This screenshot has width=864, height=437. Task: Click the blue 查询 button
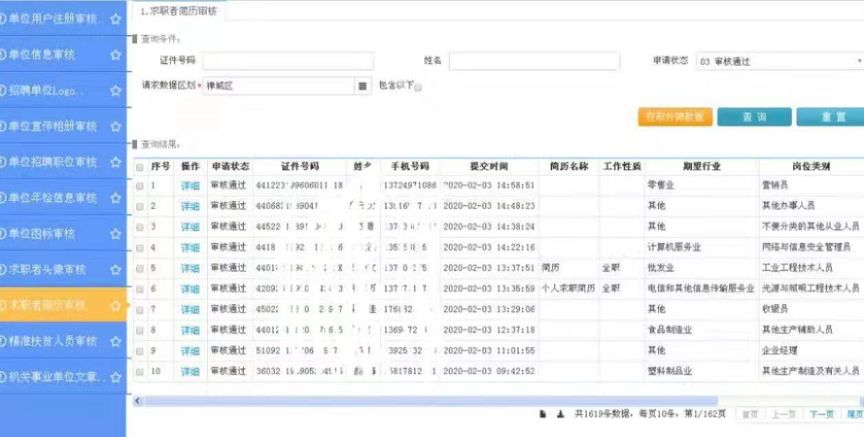(x=752, y=117)
